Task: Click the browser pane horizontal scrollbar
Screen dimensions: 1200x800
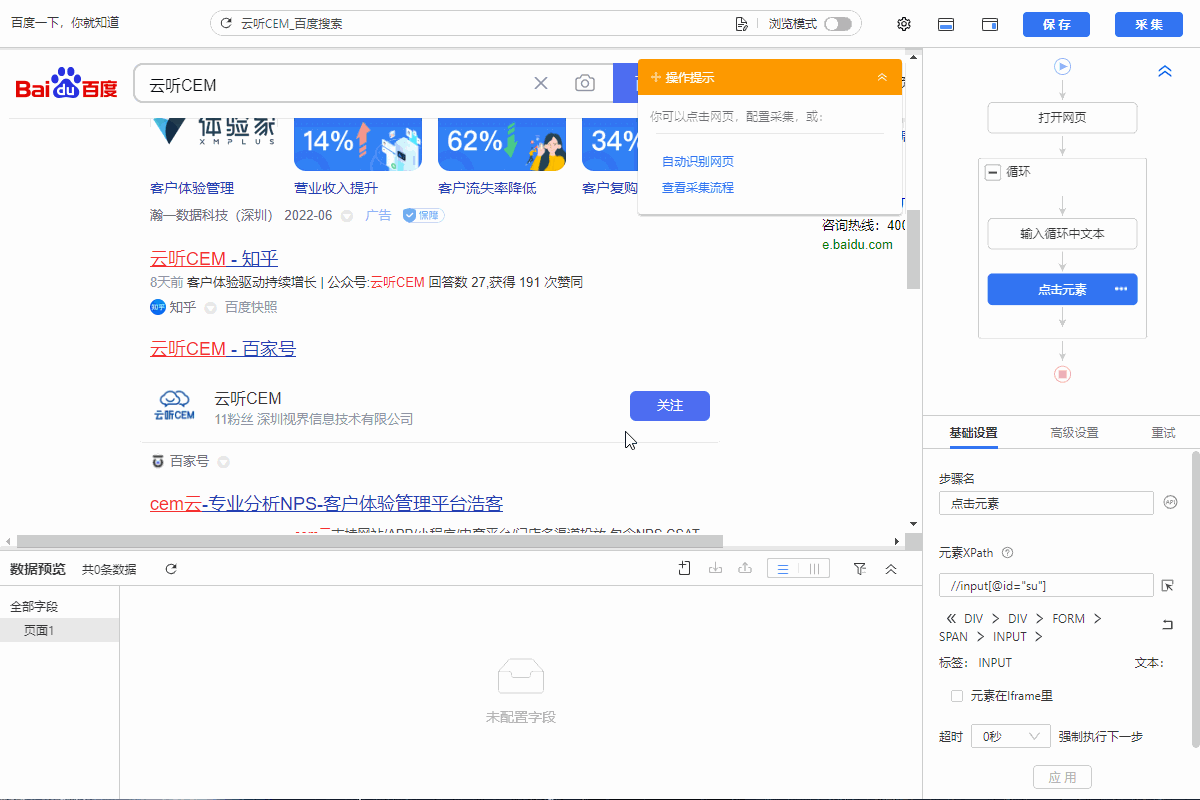Action: pyautogui.click(x=370, y=541)
